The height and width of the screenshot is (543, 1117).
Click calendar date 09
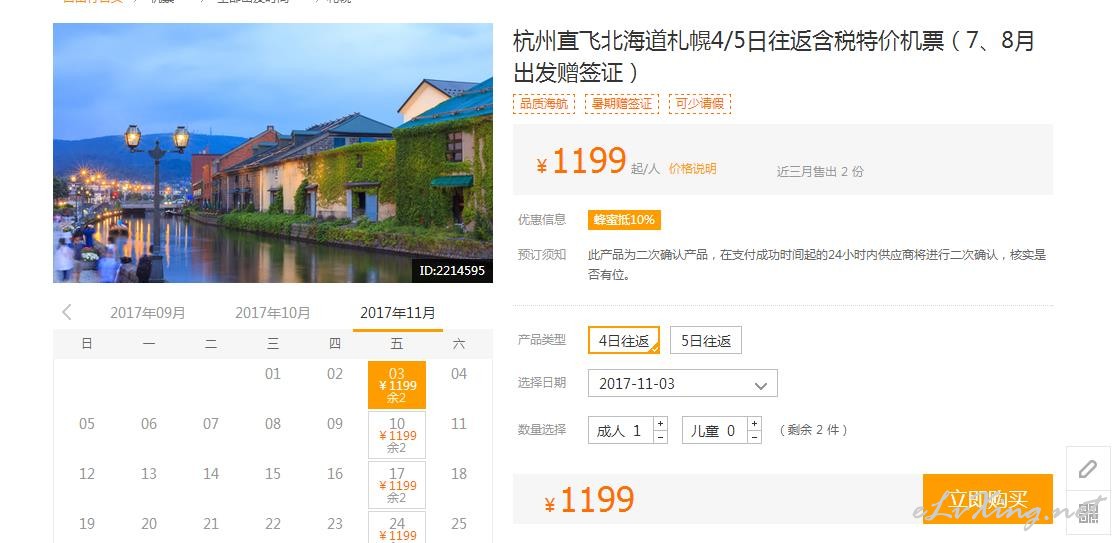point(335,424)
